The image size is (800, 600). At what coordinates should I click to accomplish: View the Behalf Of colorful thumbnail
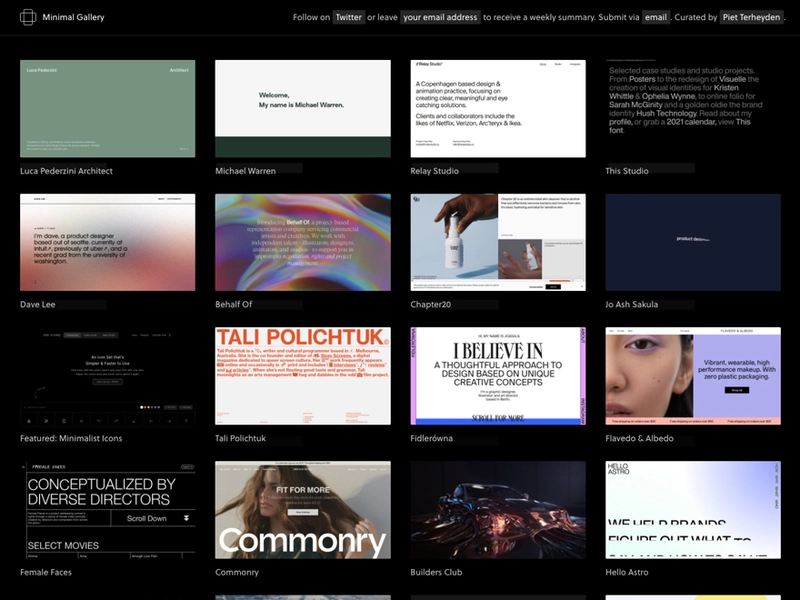click(x=303, y=242)
